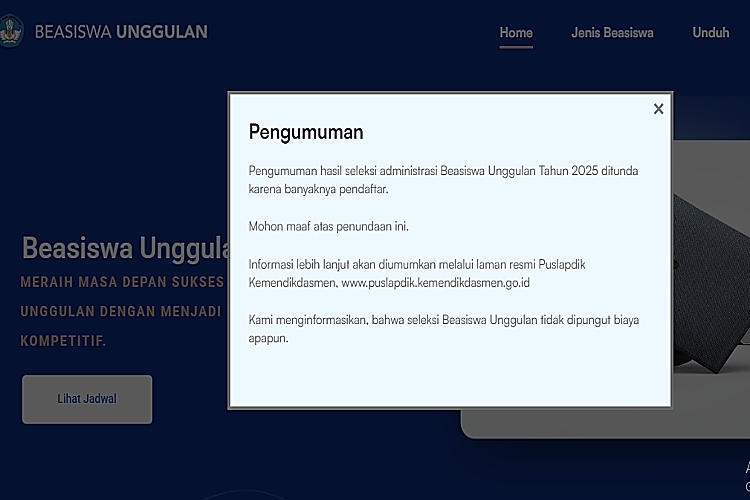Click the BEASISWA UNGGULAN site title

[x=121, y=32]
